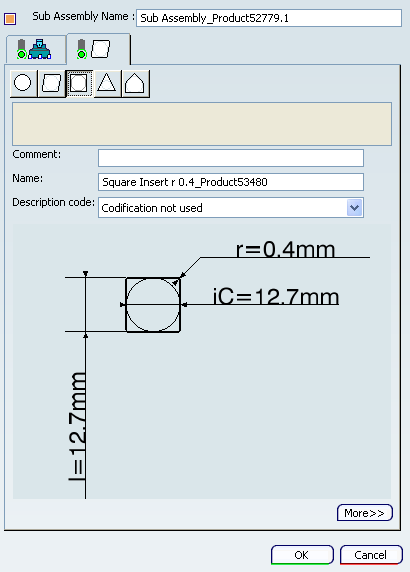Screen dimensions: 410x572
Task: Select the square insert shape icon
Action: tap(80, 84)
